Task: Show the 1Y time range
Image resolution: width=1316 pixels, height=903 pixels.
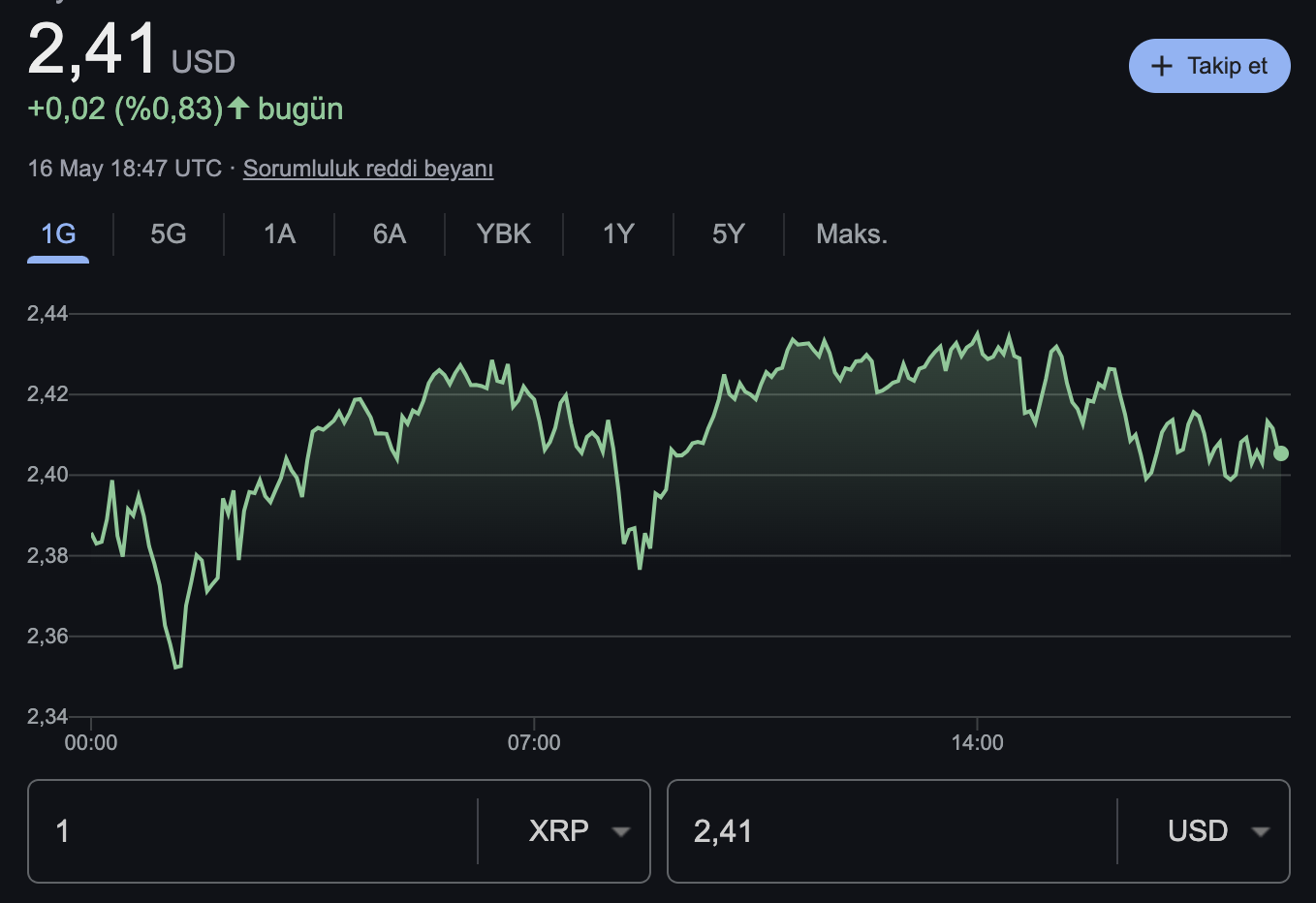Action: point(618,234)
